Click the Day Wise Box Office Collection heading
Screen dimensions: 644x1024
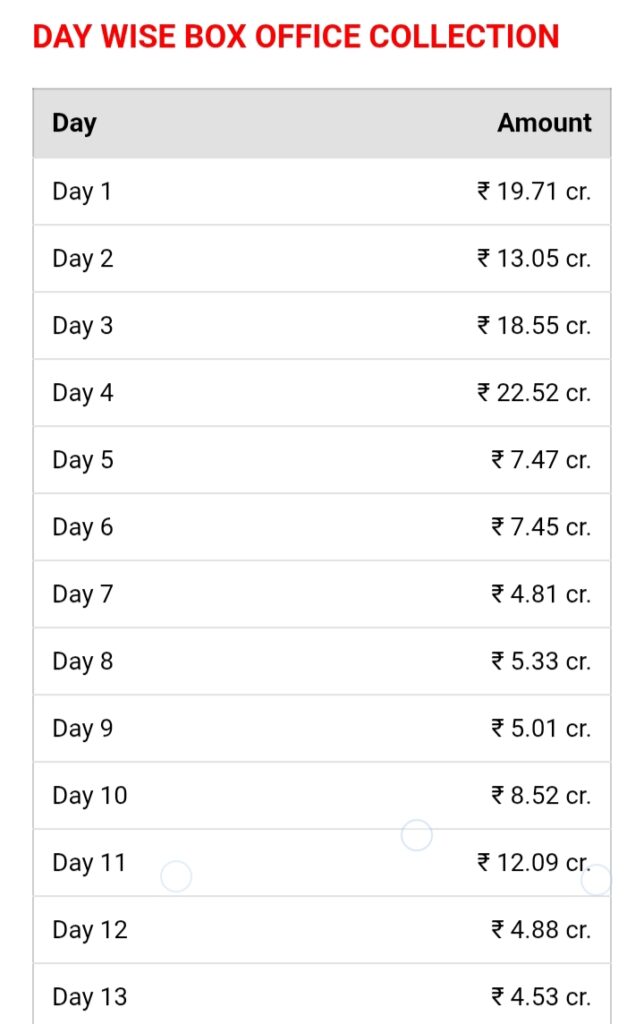point(296,37)
